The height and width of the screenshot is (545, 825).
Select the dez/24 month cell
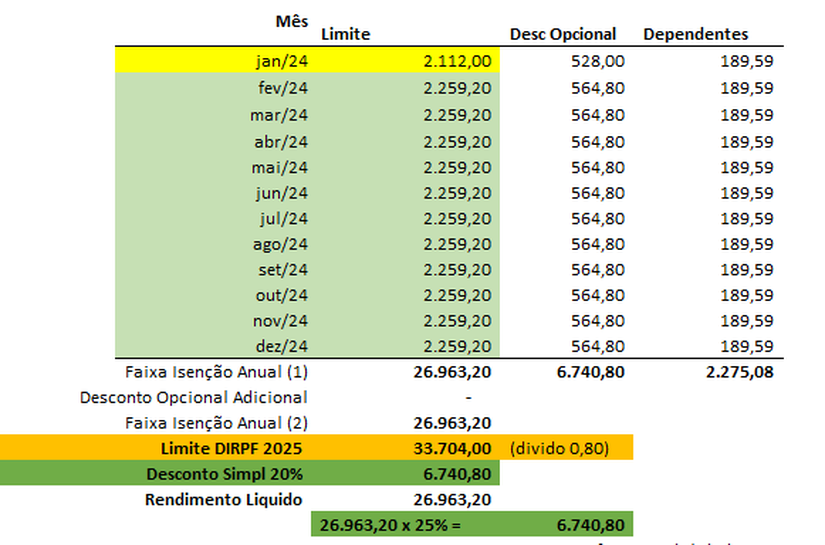[281, 346]
